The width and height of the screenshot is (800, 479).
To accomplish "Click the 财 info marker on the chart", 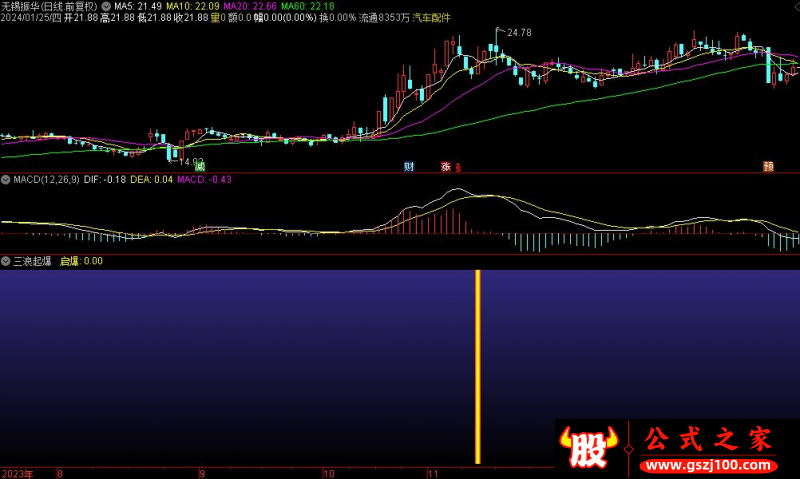I will 408,166.
